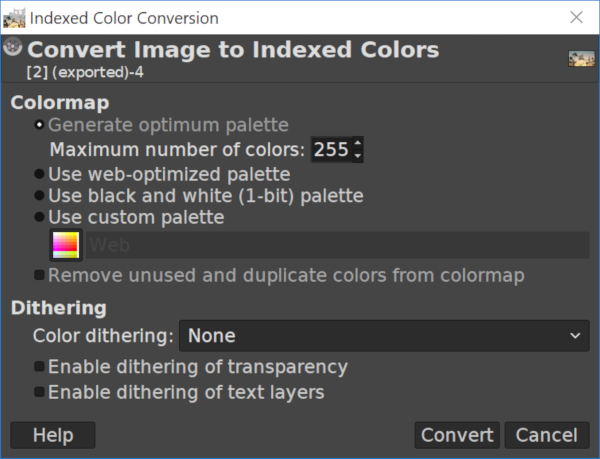Increase maximum number of colors with up arrow

coord(358,143)
